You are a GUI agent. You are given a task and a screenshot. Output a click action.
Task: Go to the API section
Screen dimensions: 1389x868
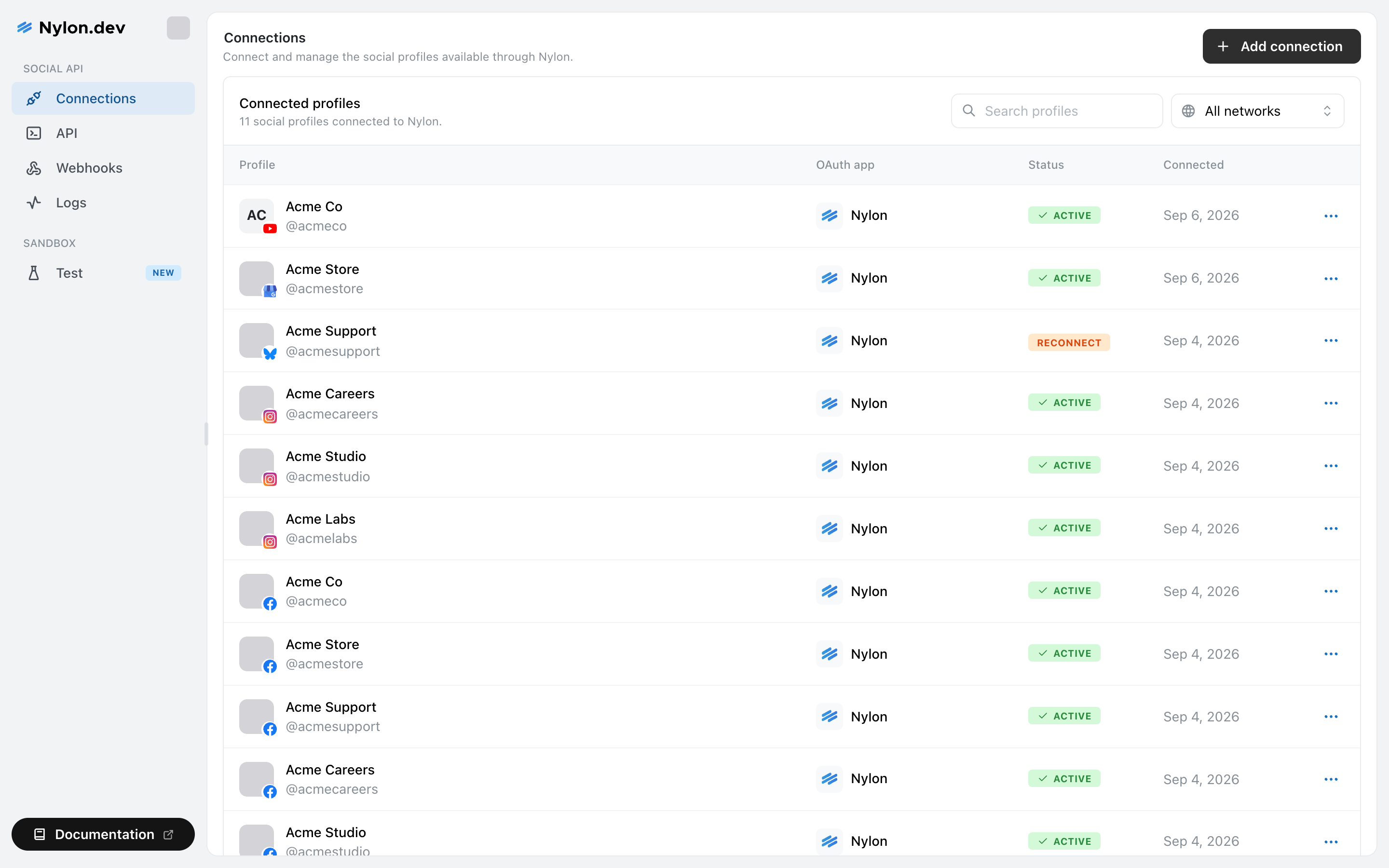click(103, 133)
